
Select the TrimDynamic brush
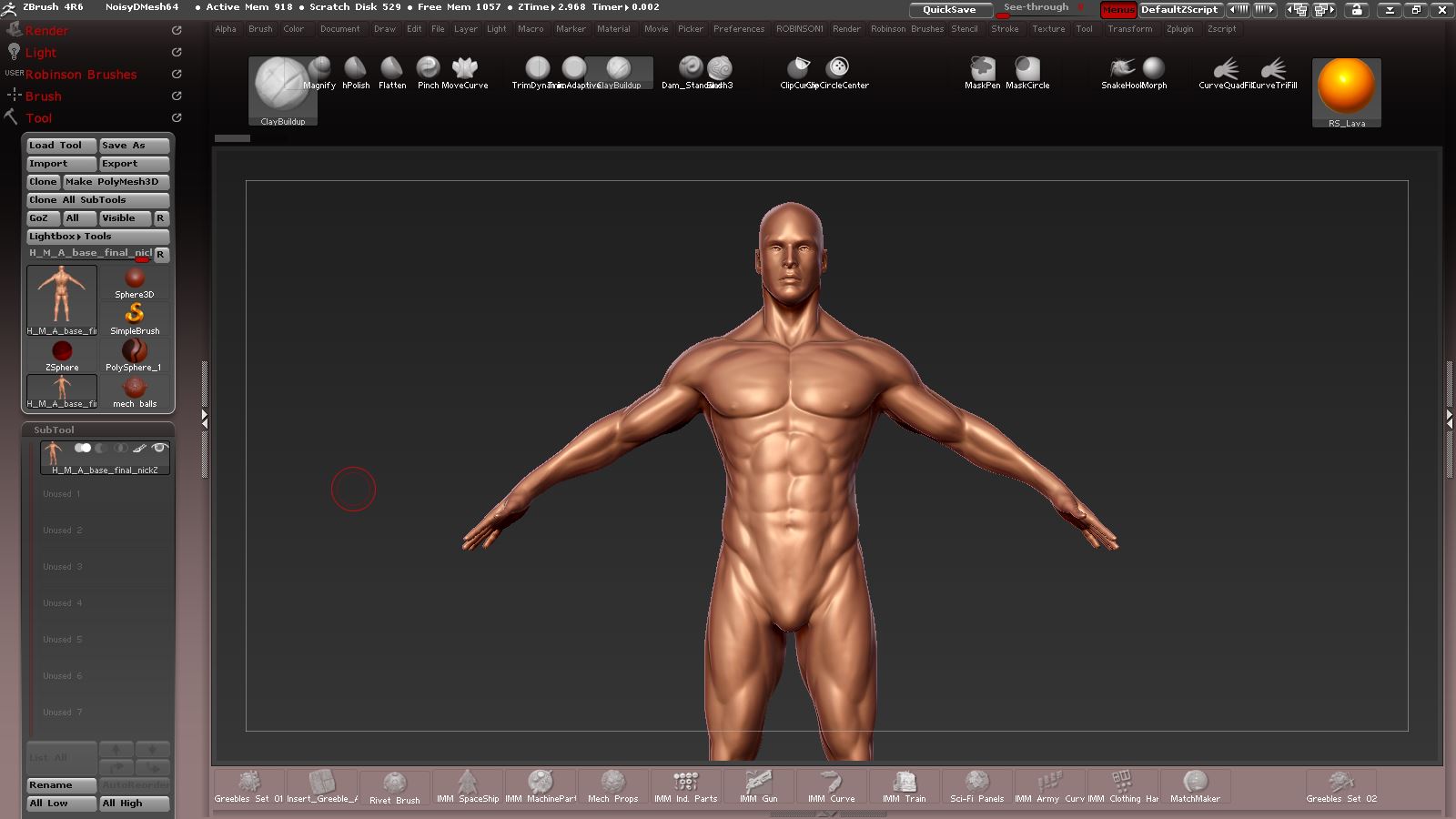coord(538,73)
